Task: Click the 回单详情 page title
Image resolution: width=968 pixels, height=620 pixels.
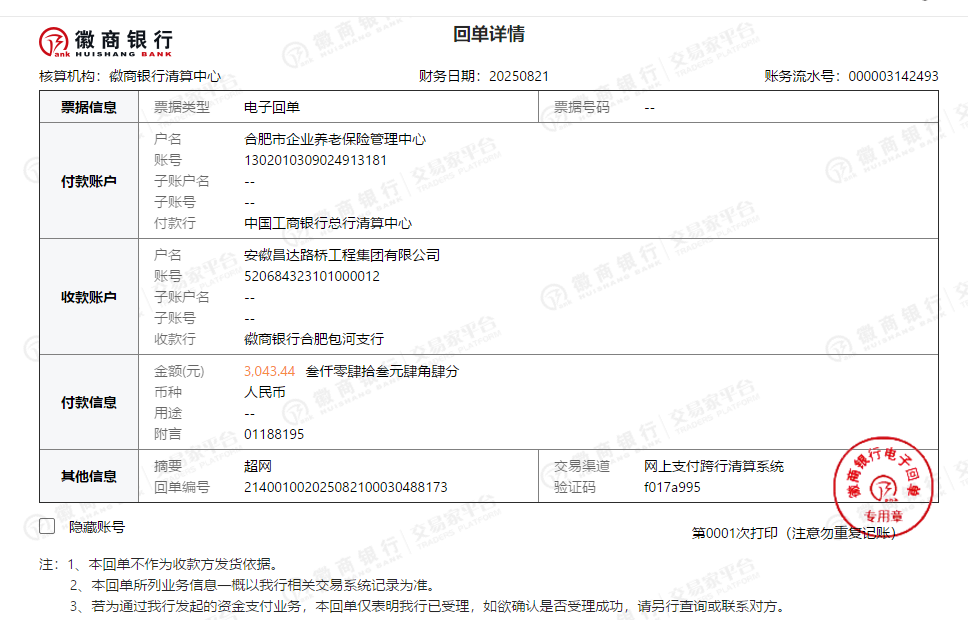Action: [x=489, y=35]
